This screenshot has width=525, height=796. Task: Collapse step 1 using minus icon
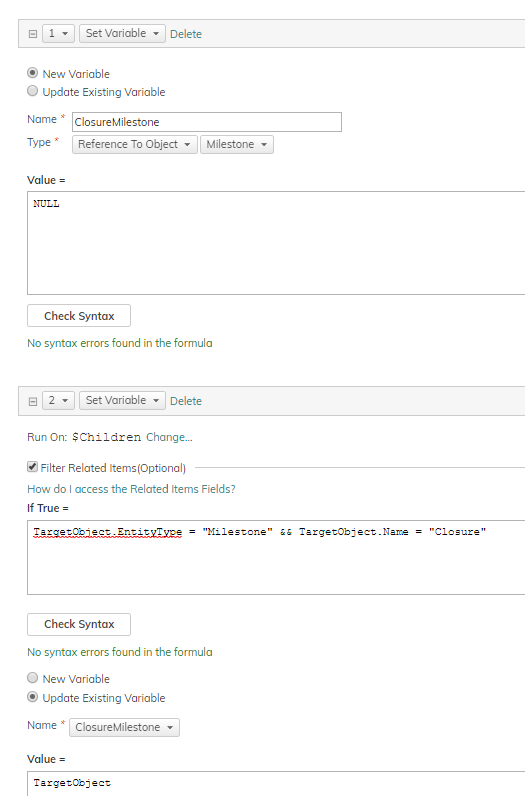pyautogui.click(x=33, y=34)
